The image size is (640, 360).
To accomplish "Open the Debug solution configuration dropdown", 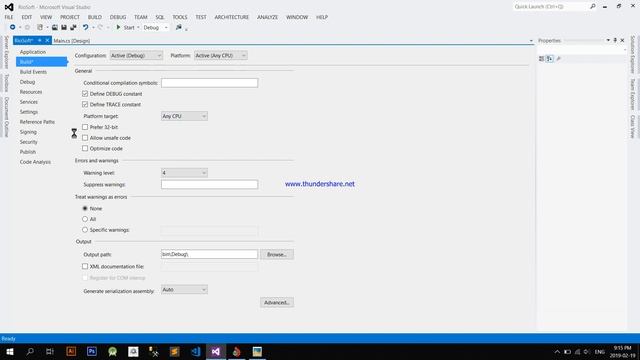I will (x=155, y=27).
